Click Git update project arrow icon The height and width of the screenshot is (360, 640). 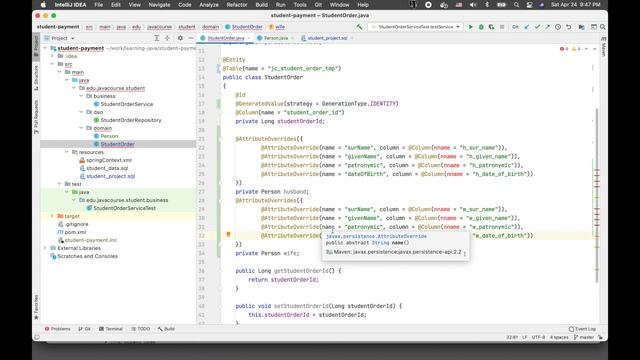click(x=527, y=27)
